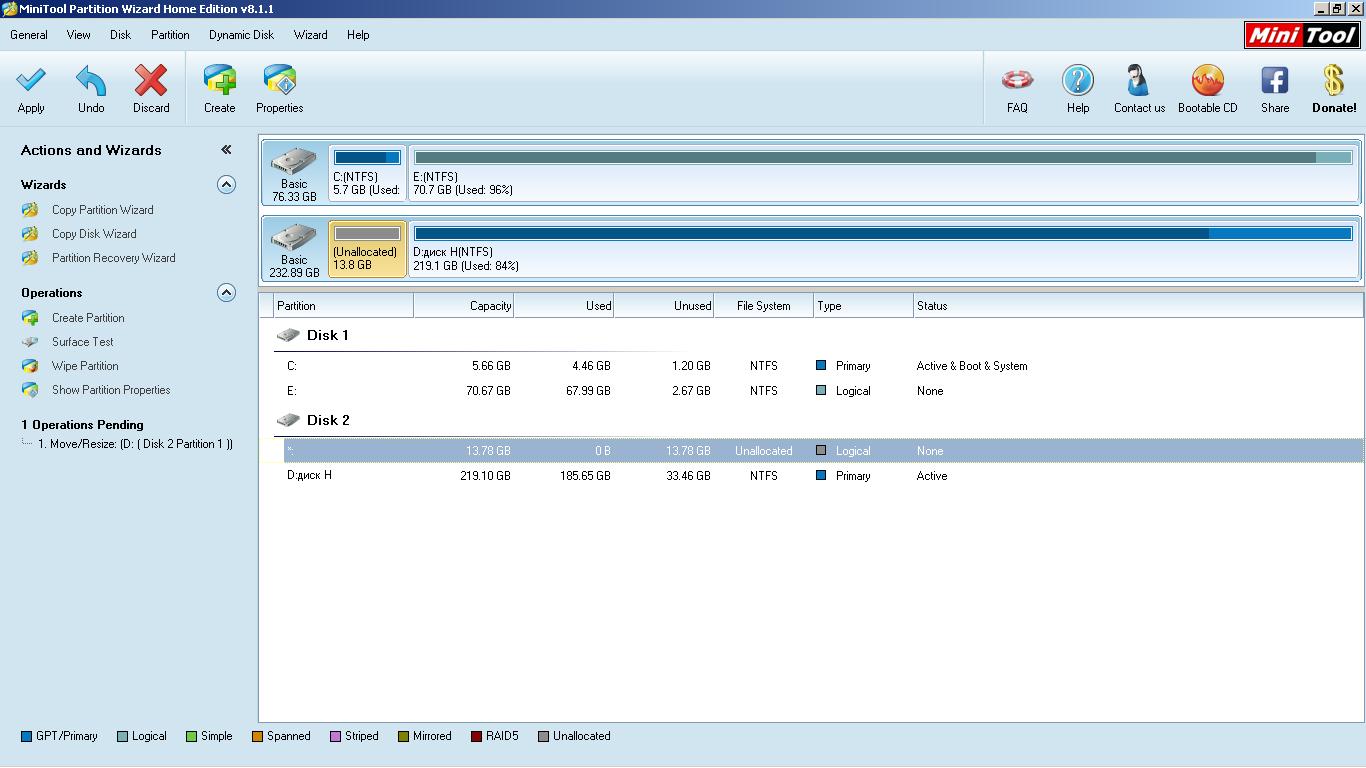This screenshot has width=1366, height=768.
Task: Sort by Type column header
Action: tap(864, 306)
